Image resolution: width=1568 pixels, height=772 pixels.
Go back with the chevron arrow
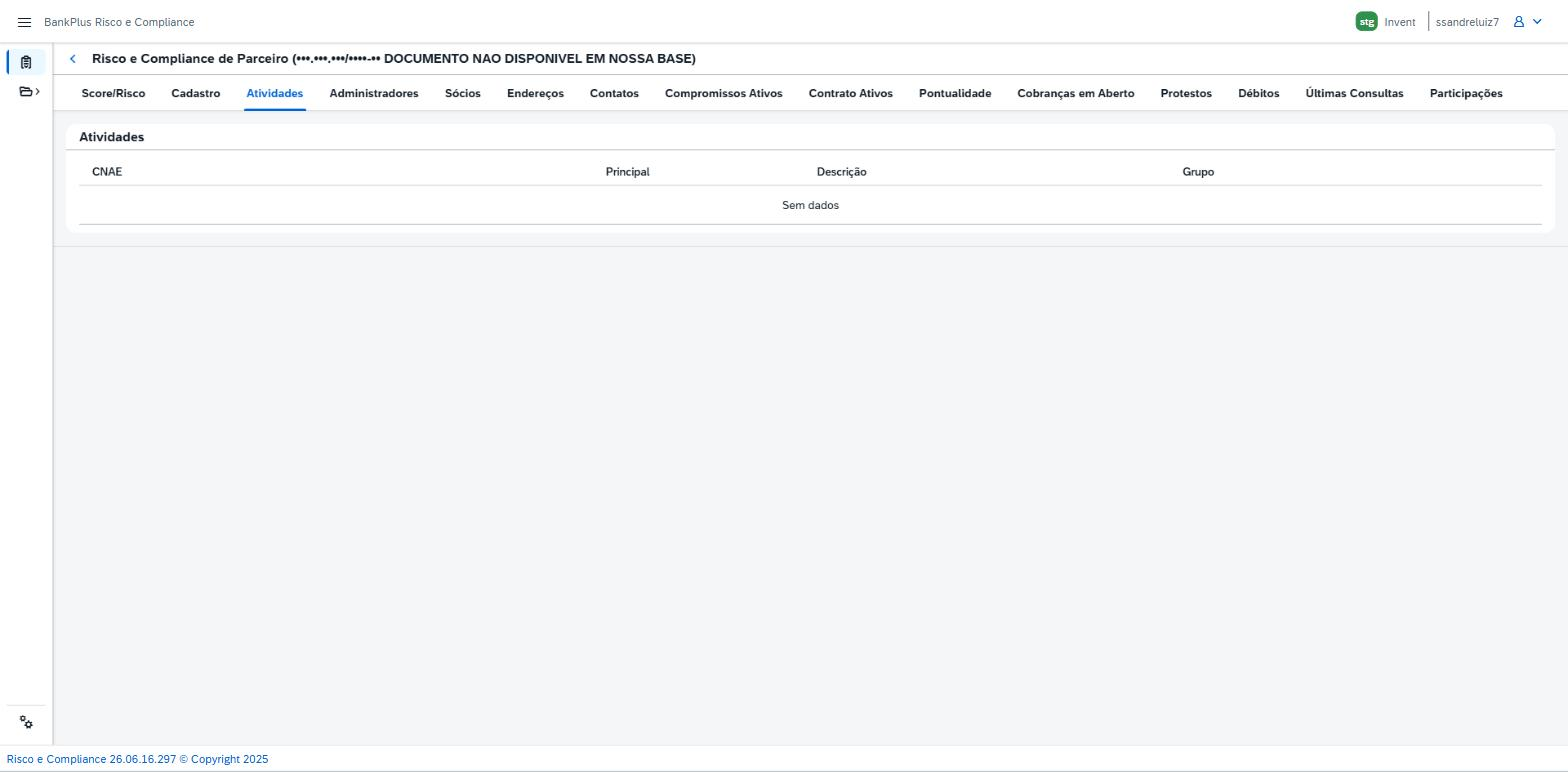(72, 59)
